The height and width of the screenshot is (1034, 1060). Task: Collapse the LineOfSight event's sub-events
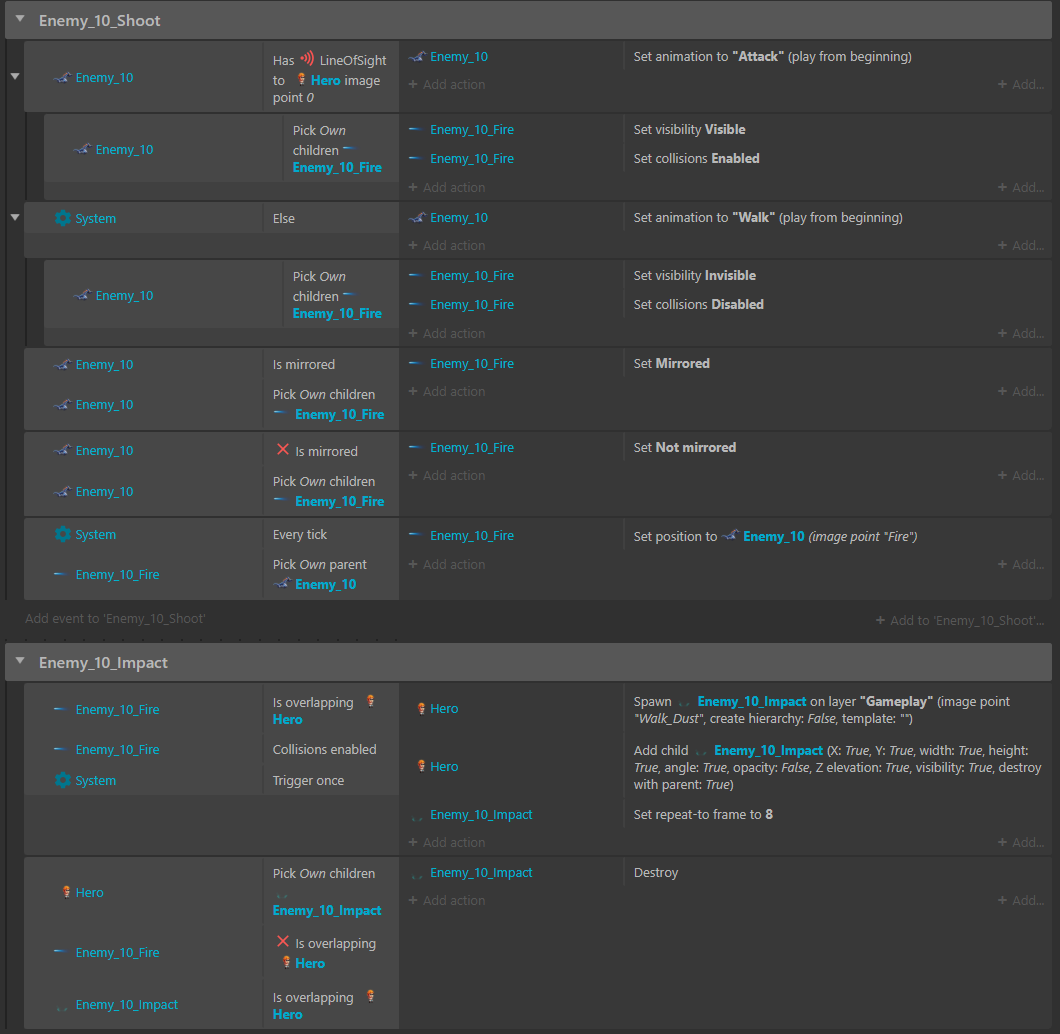point(15,77)
